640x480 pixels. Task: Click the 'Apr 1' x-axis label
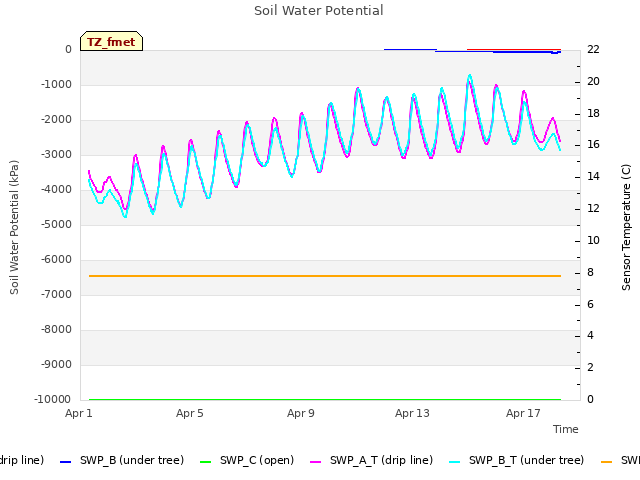click(79, 413)
